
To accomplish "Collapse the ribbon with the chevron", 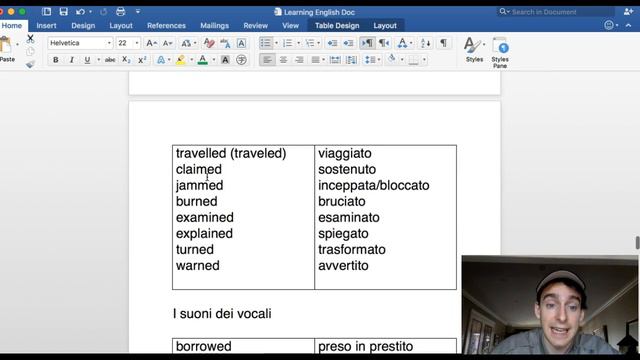I will 629,25.
